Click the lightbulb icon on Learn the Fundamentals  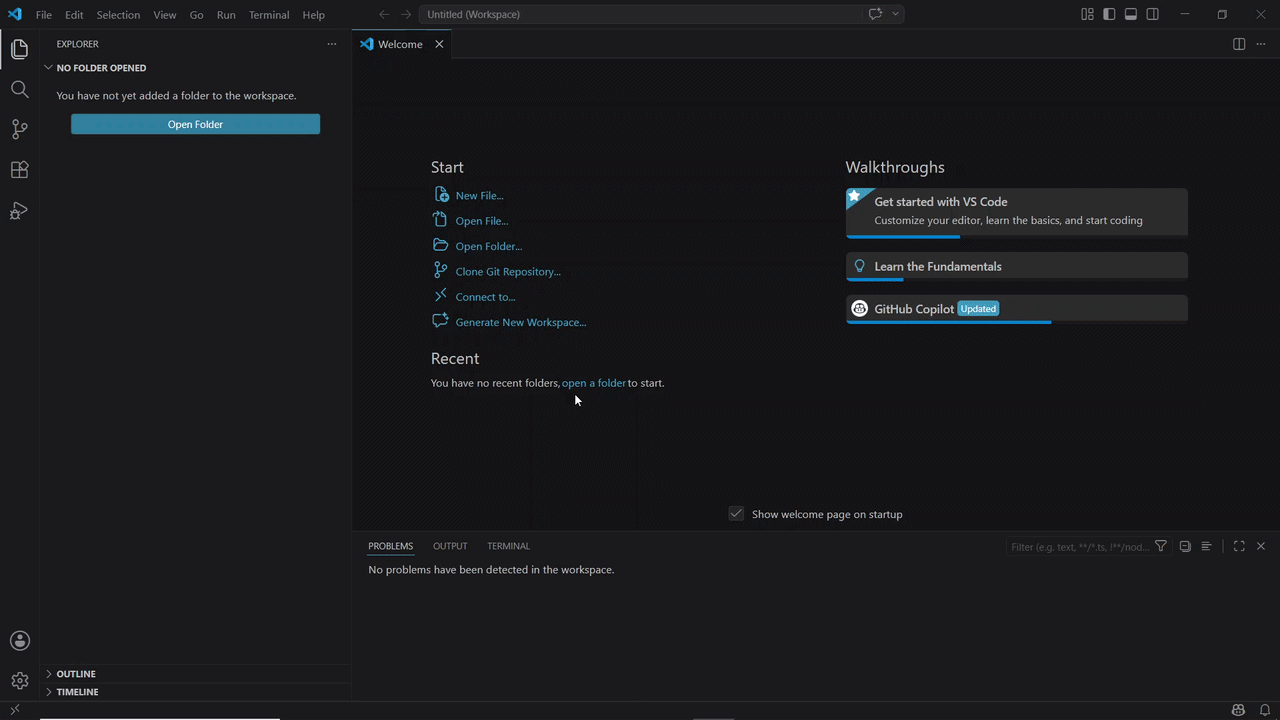[x=859, y=266]
